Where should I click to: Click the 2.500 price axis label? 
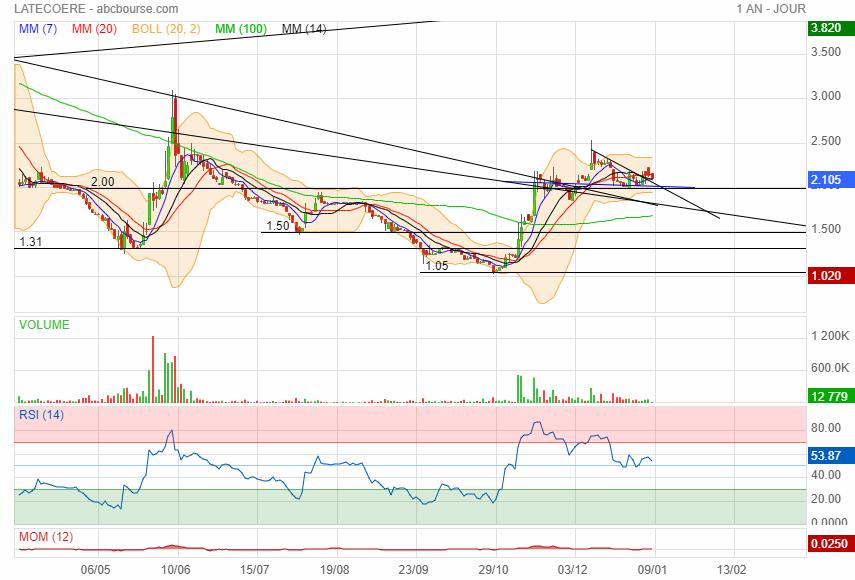(826, 141)
